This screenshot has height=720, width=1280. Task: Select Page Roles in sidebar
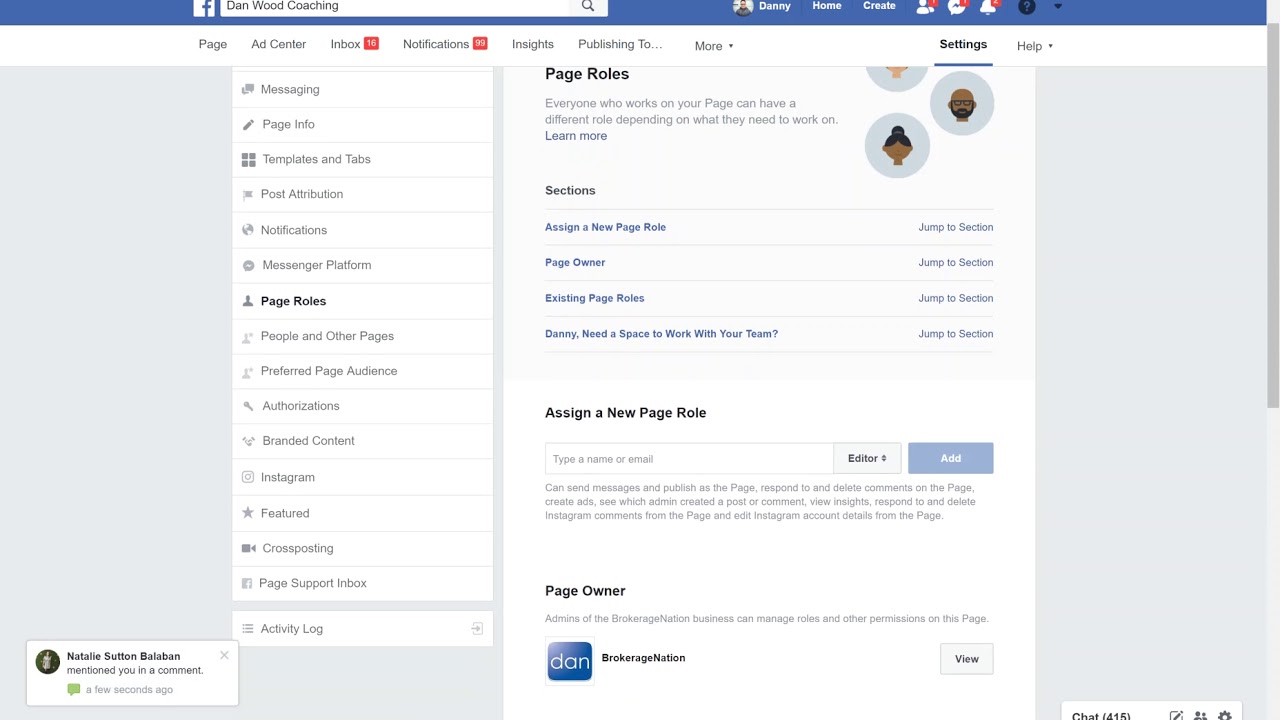click(x=362, y=301)
